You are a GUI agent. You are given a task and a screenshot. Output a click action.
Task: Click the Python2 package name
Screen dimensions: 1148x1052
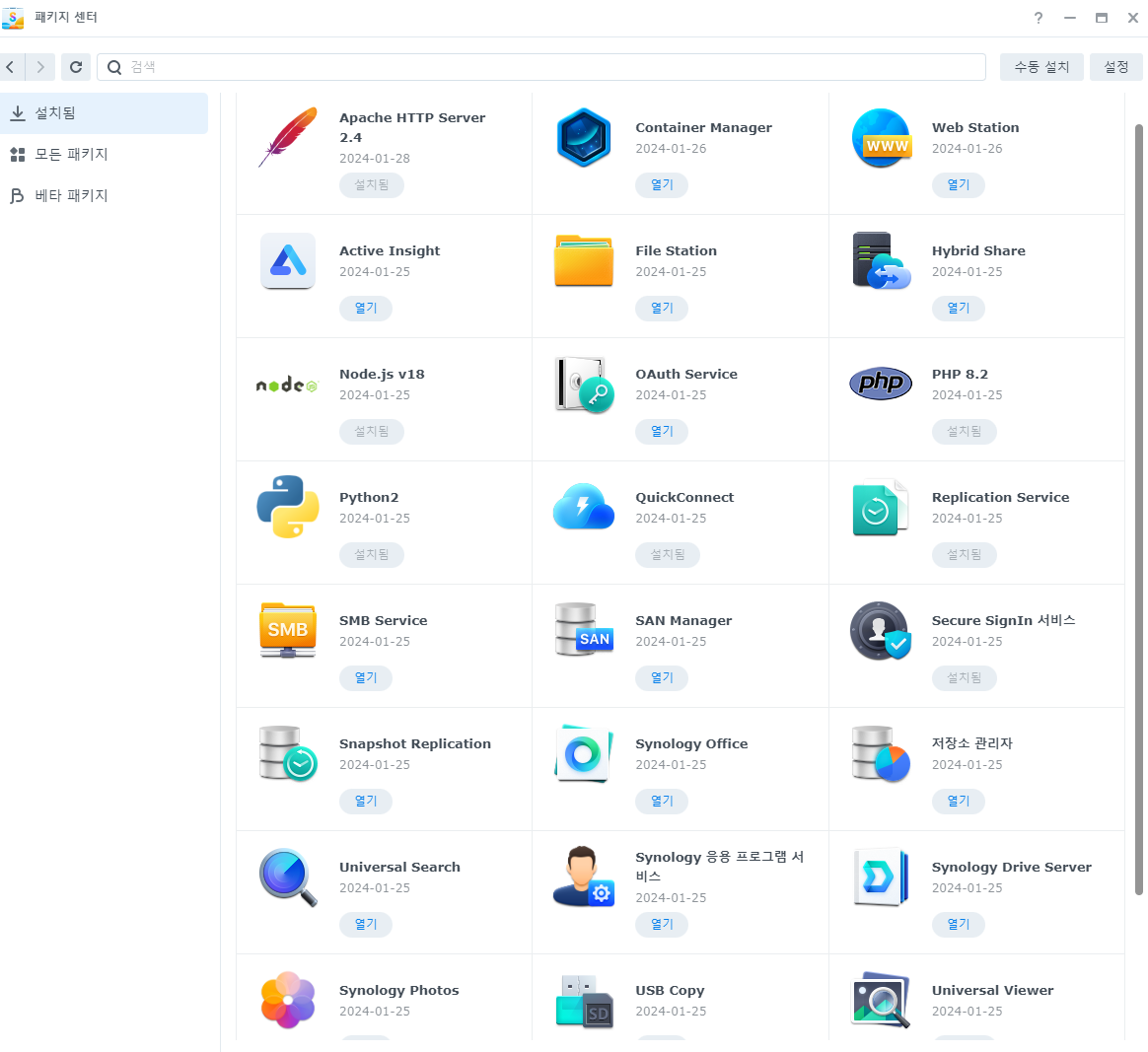coord(369,498)
